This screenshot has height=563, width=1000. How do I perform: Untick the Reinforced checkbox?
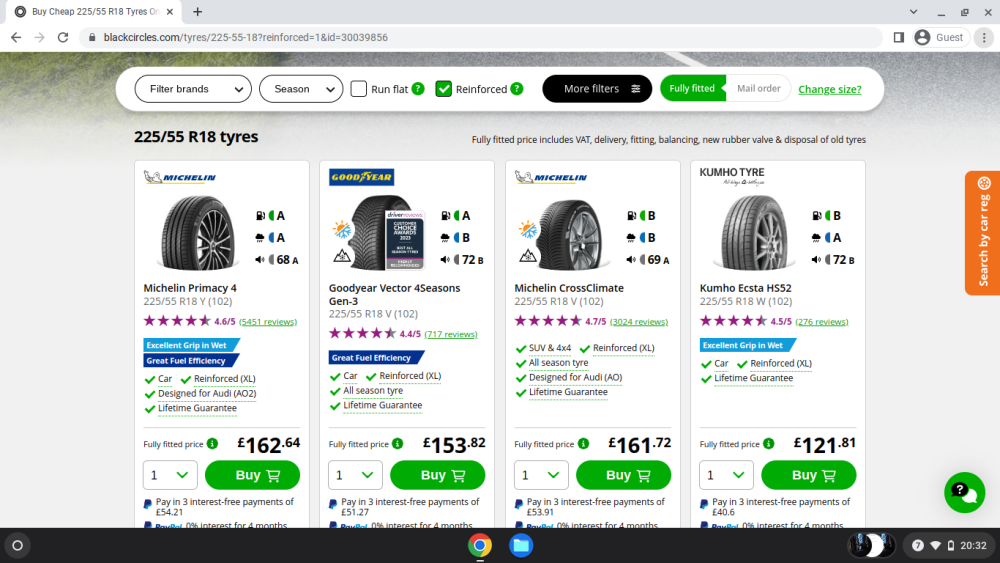pos(444,89)
